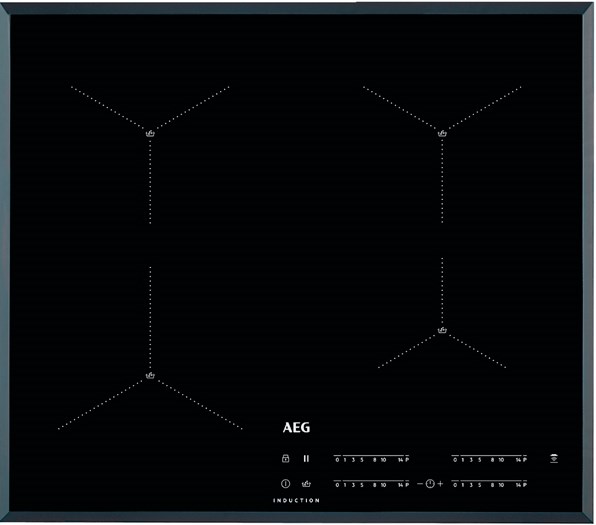Viewport: 596px width, 525px height.
Task: Tap the lock (child safety) icon
Action: (285, 458)
